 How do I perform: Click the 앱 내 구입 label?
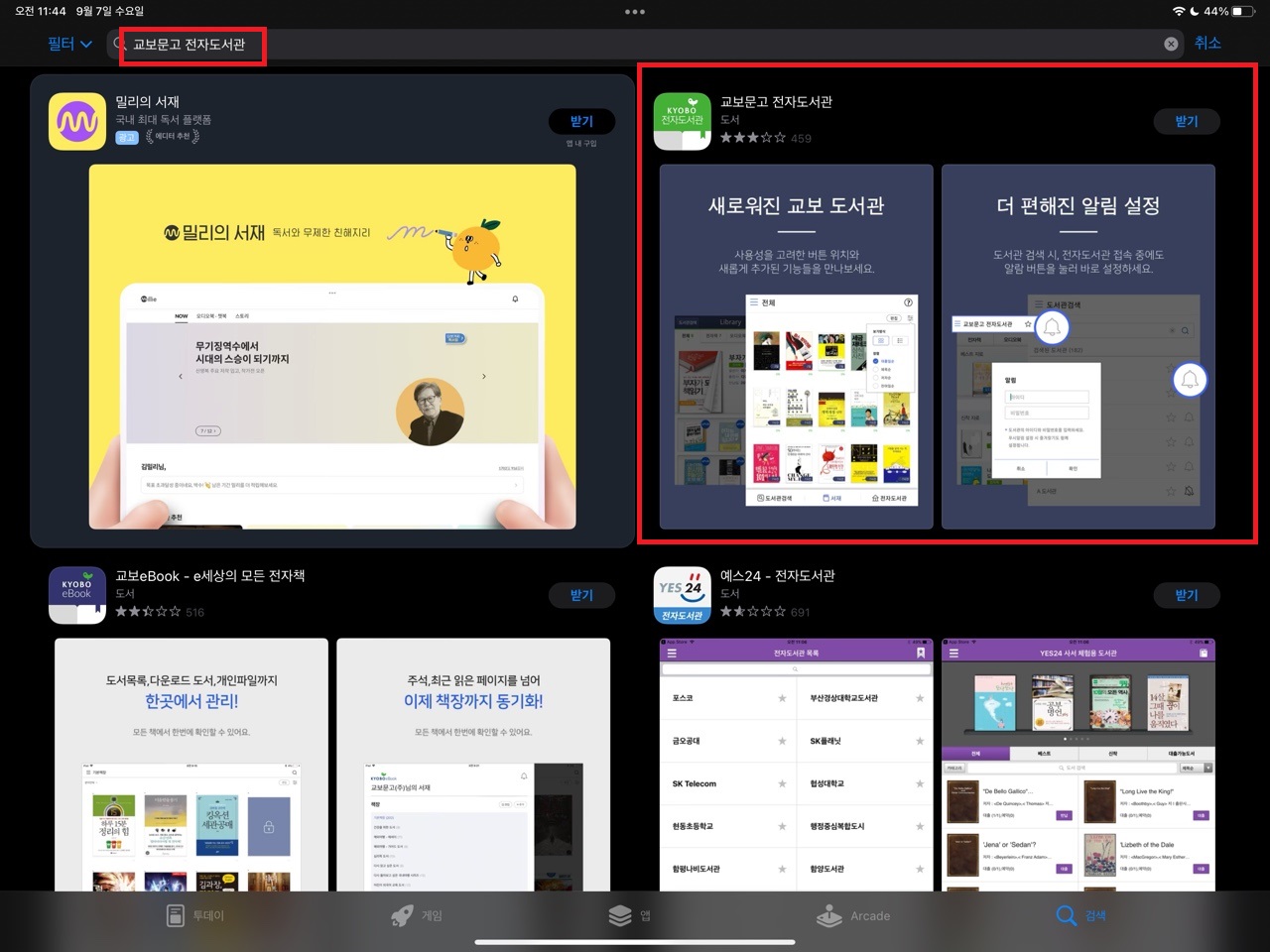(581, 144)
